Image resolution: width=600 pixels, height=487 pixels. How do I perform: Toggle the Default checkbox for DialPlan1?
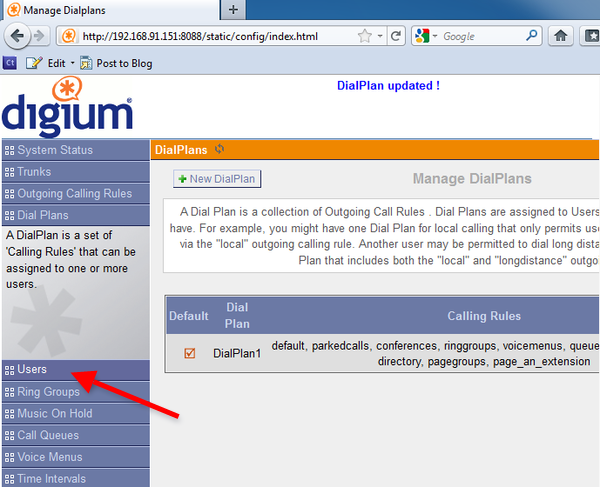click(x=189, y=353)
